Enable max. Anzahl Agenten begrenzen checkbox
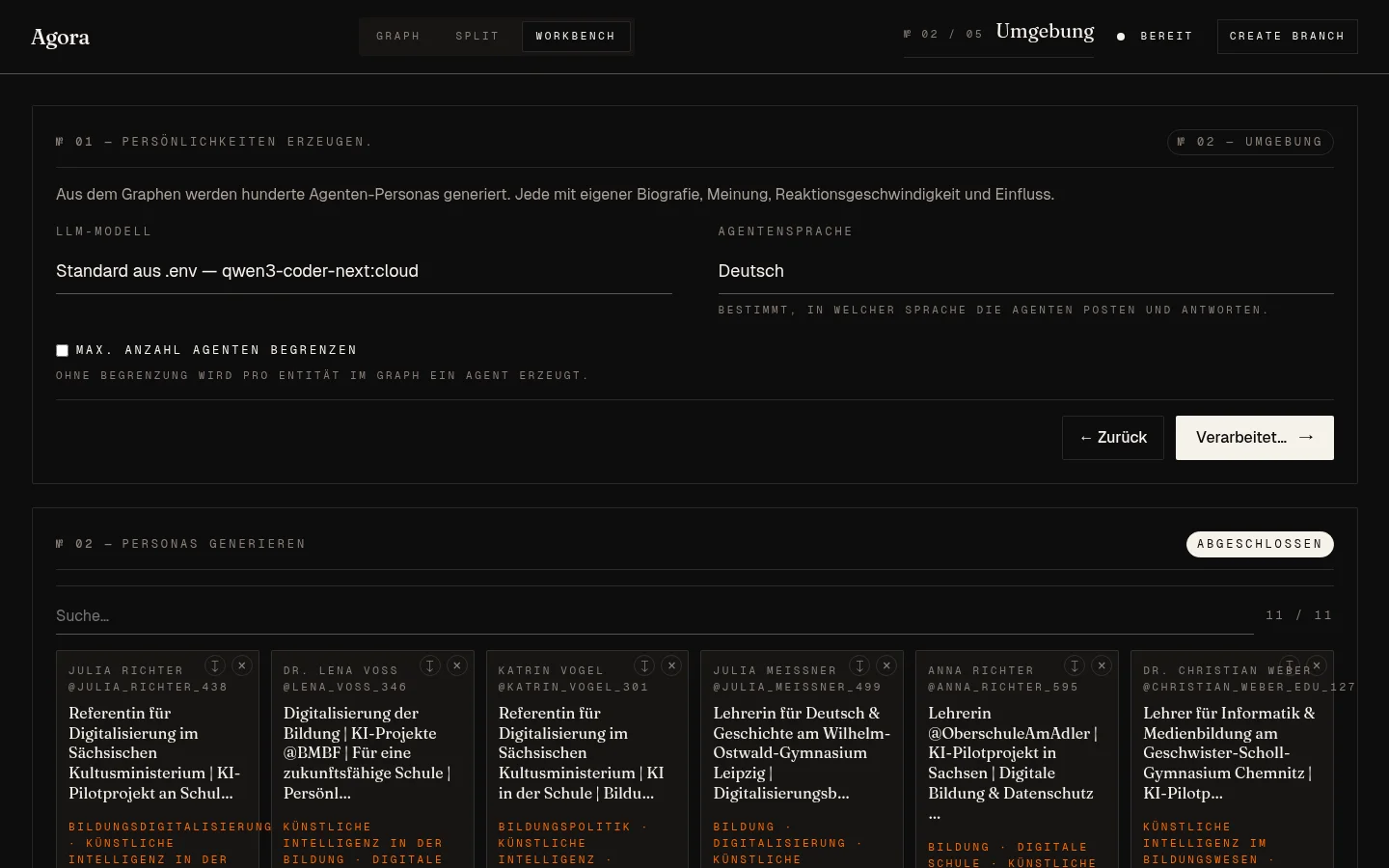Image resolution: width=1389 pixels, height=868 pixels. tap(63, 351)
